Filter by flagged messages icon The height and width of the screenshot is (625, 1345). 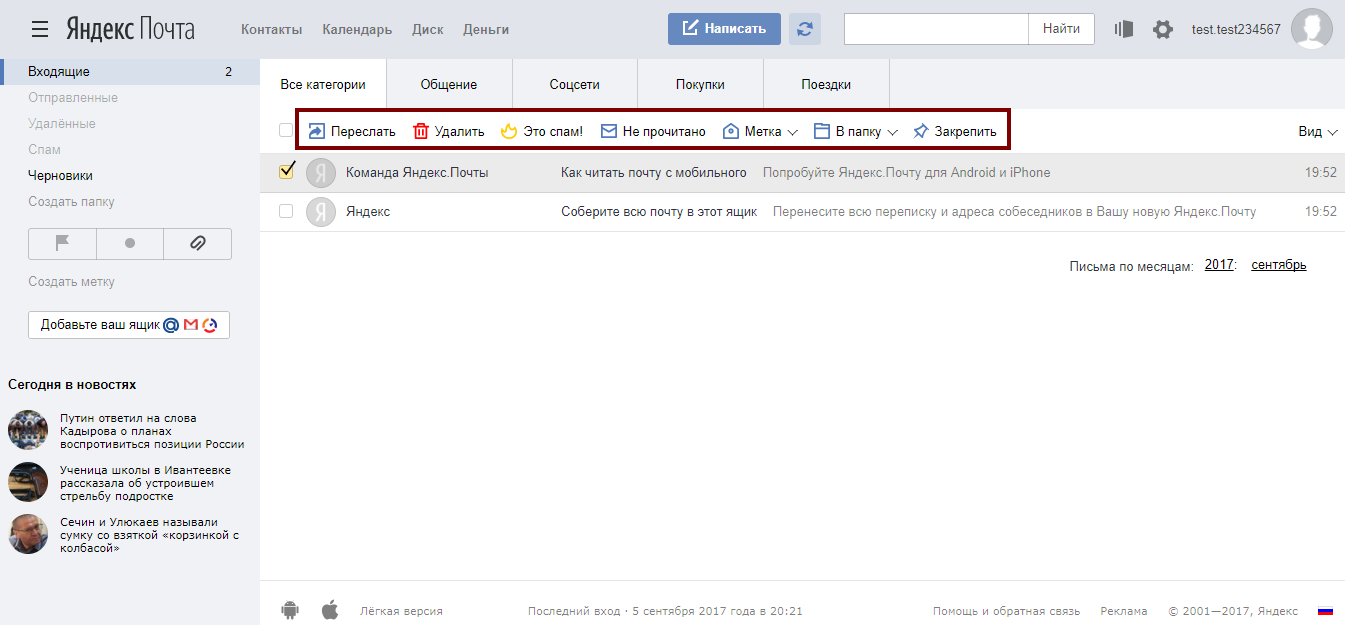pyautogui.click(x=62, y=244)
